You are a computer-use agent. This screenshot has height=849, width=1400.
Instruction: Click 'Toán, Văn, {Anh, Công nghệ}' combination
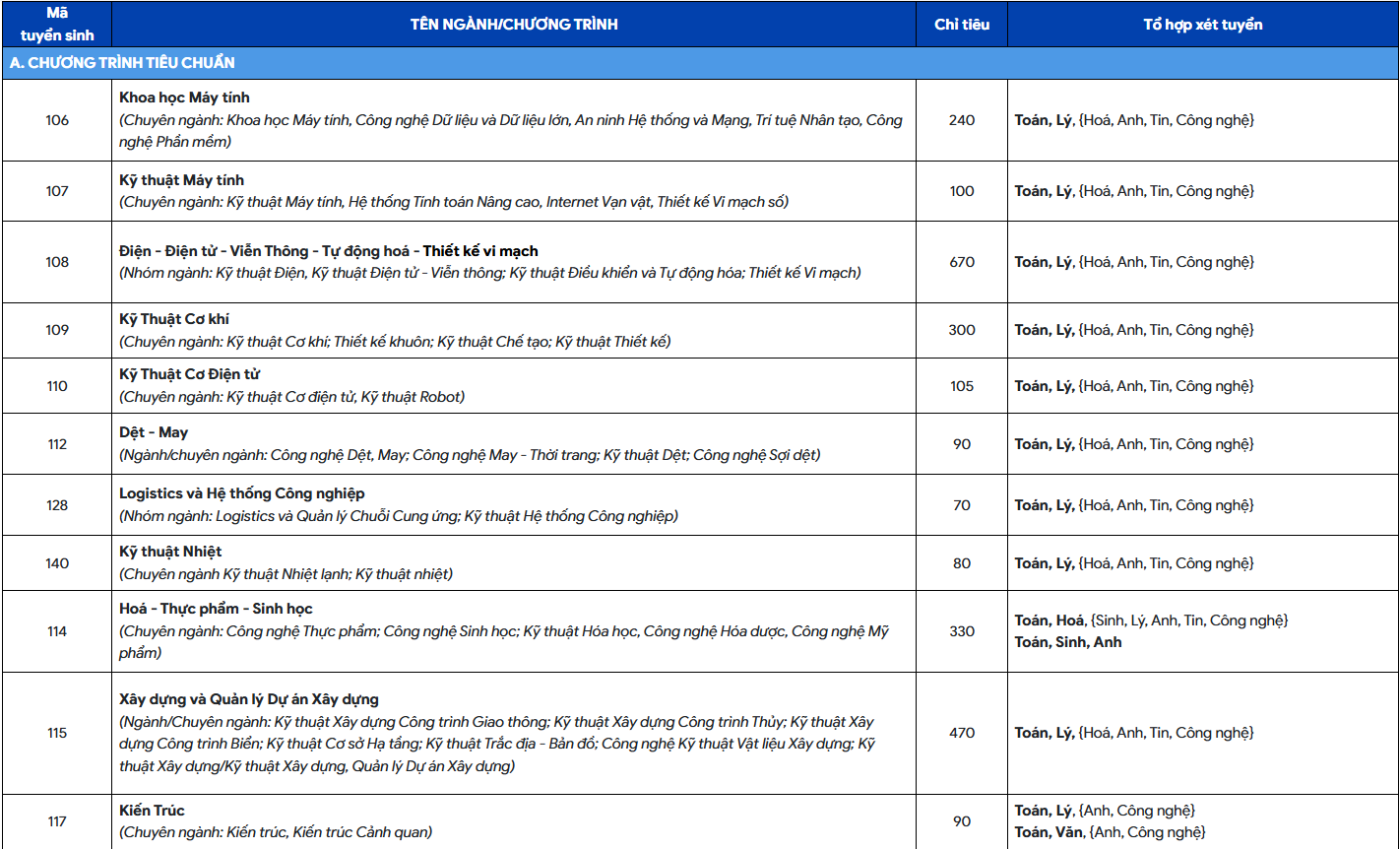(x=1110, y=832)
